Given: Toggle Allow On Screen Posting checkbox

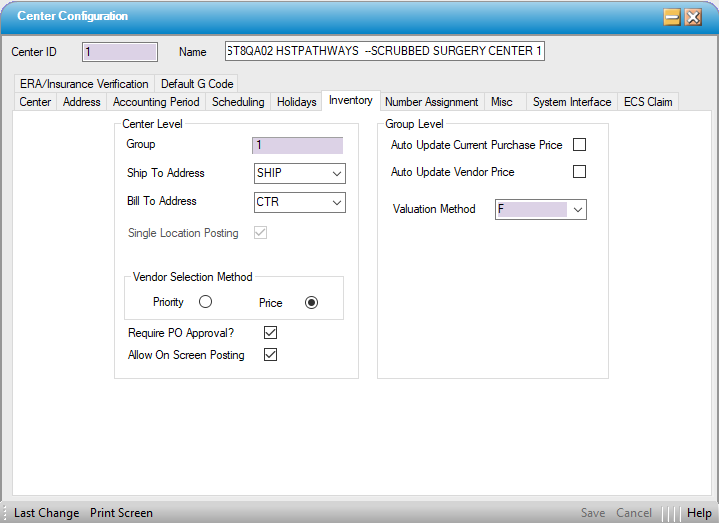Looking at the screenshot, I should coord(270,355).
